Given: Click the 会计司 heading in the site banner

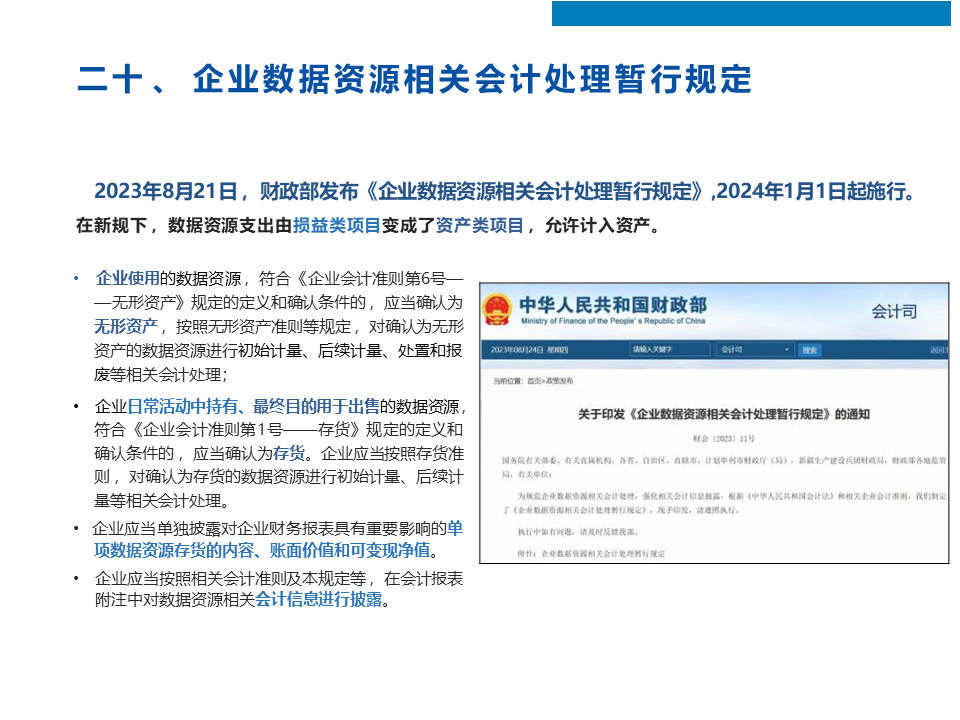Looking at the screenshot, I should (x=894, y=312).
